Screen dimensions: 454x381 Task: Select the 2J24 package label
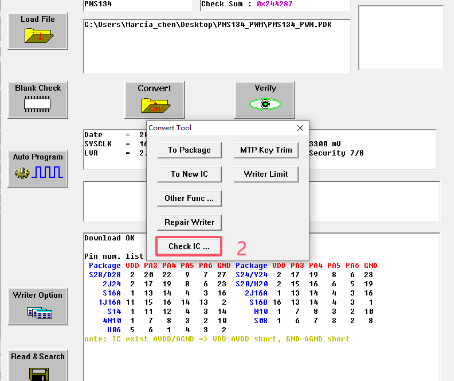(111, 284)
